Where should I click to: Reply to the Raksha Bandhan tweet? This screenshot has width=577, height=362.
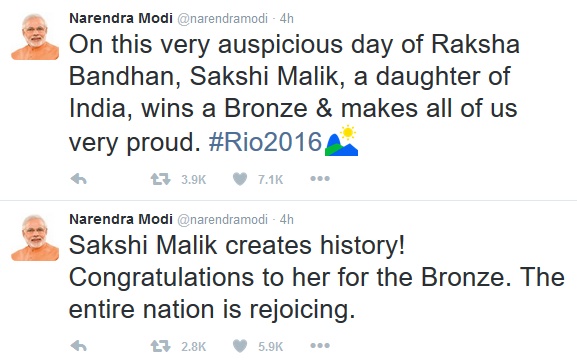(78, 179)
